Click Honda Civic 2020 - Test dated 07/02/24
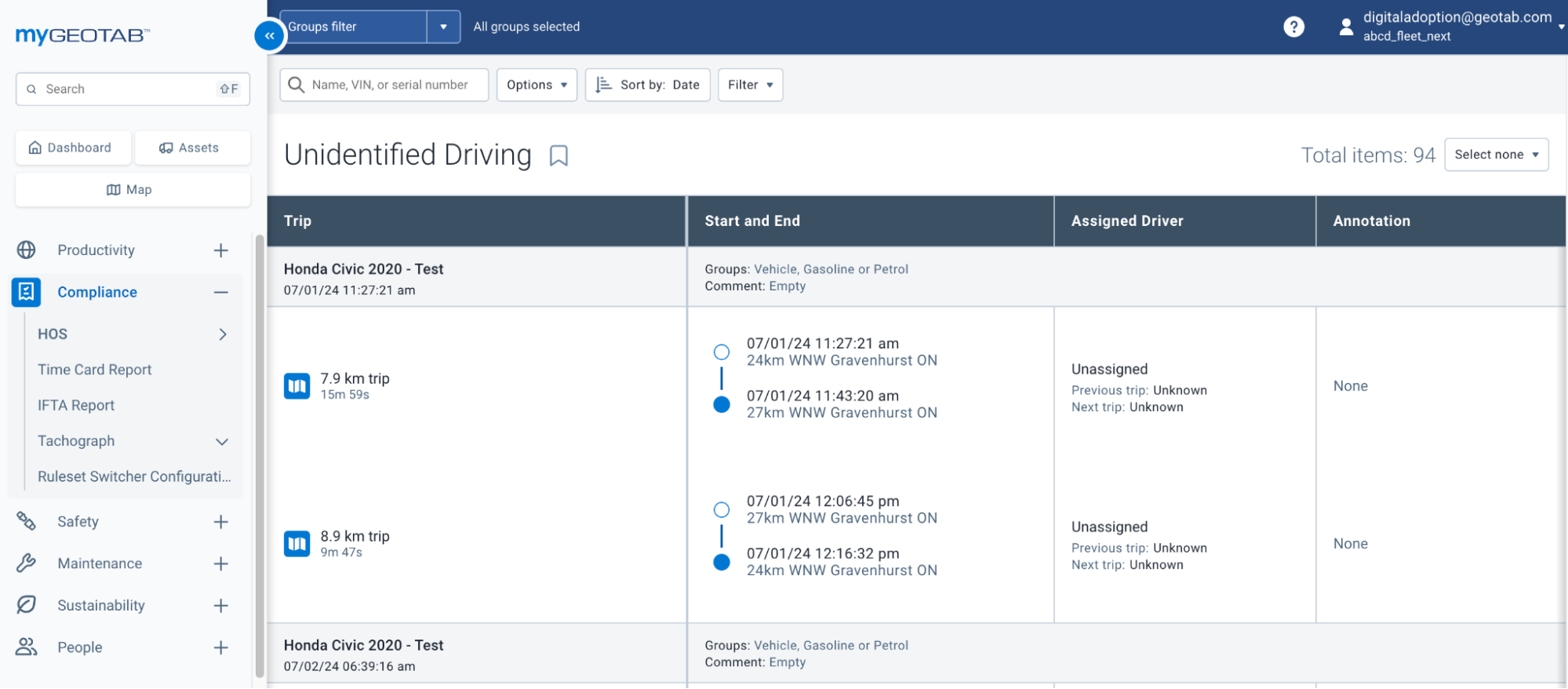1568x689 pixels. coord(363,645)
